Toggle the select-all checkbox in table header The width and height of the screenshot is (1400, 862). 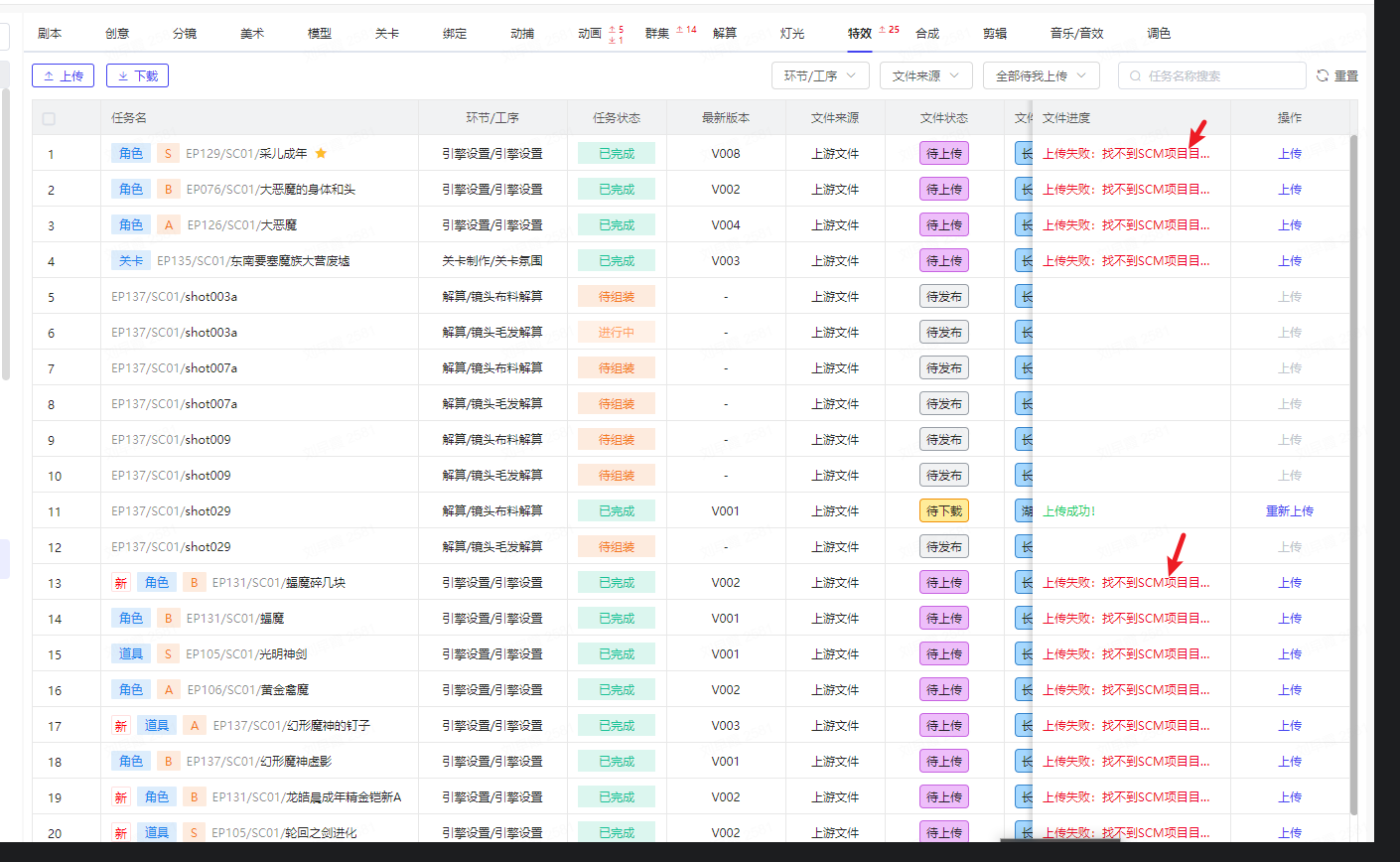(49, 118)
